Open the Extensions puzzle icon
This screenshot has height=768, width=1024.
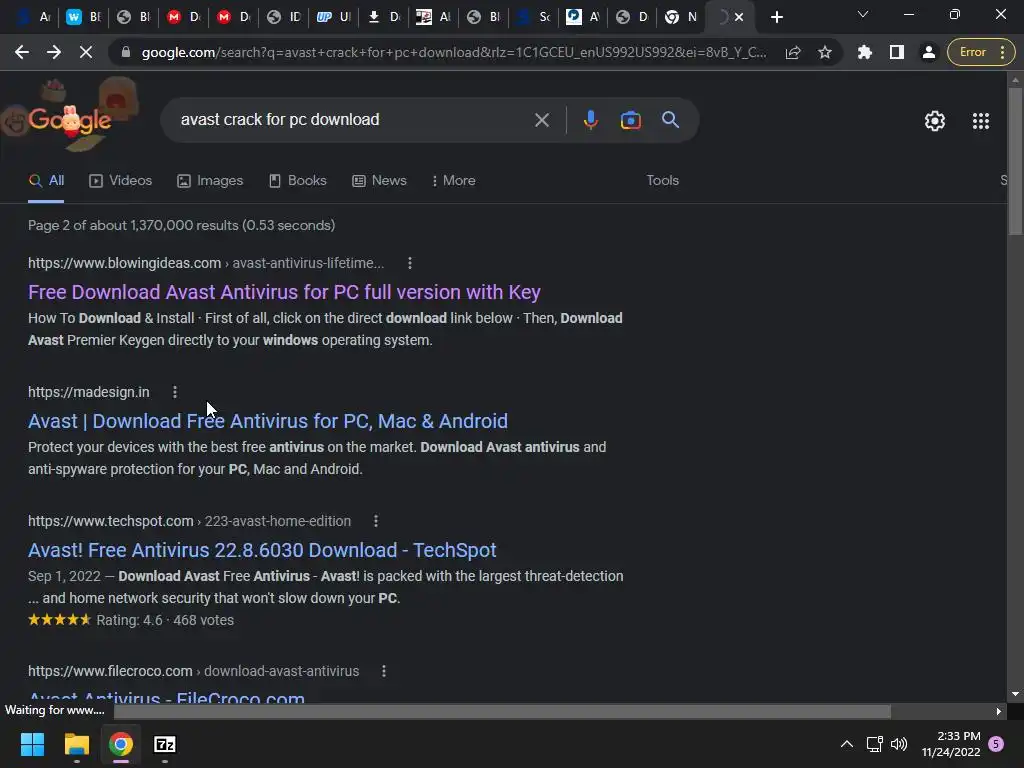pos(865,52)
